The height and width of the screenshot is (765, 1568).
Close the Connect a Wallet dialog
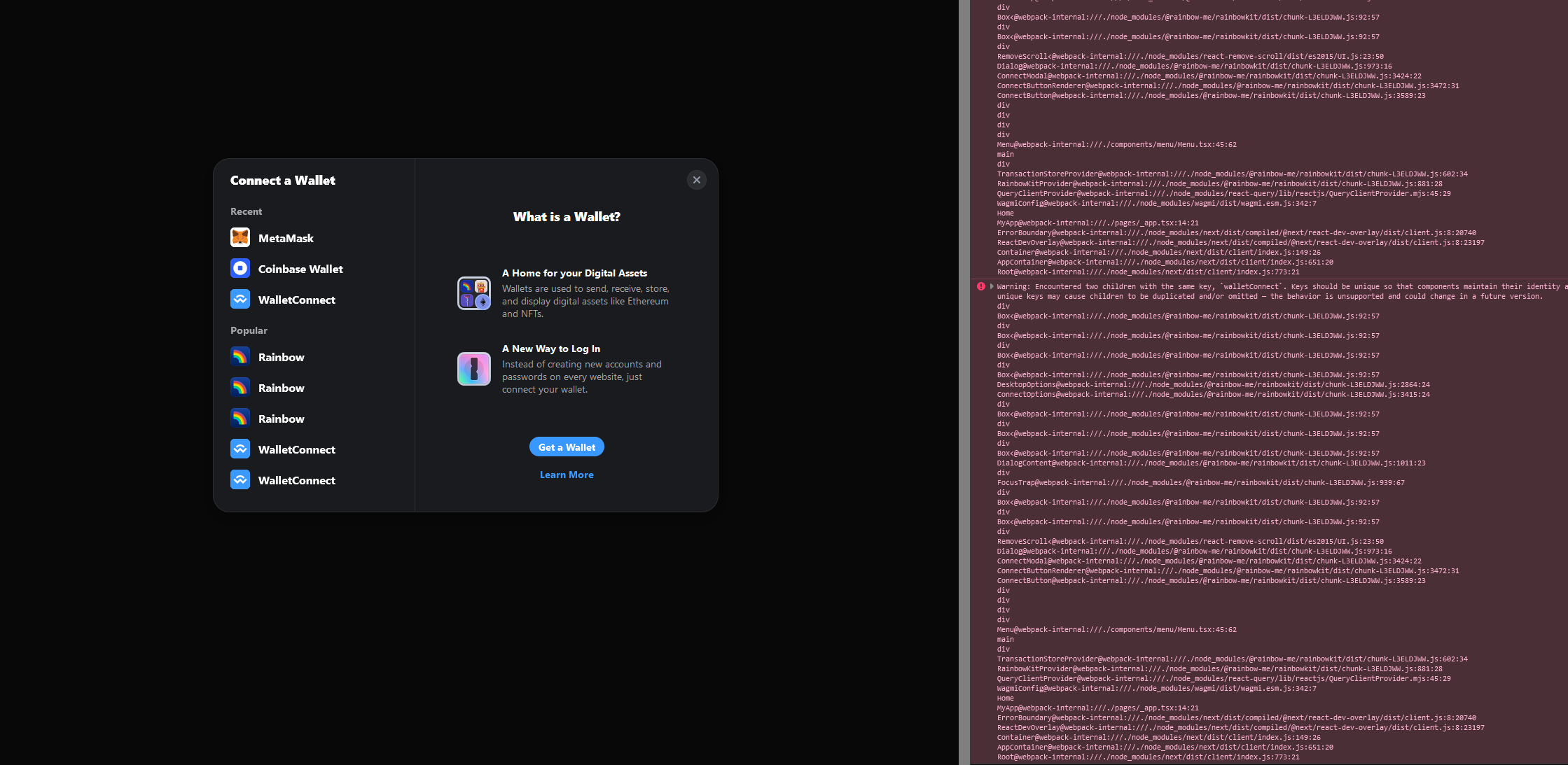point(696,180)
